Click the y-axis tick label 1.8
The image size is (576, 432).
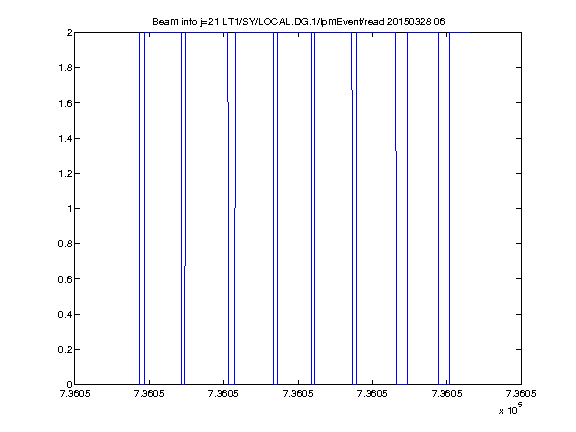(x=65, y=68)
